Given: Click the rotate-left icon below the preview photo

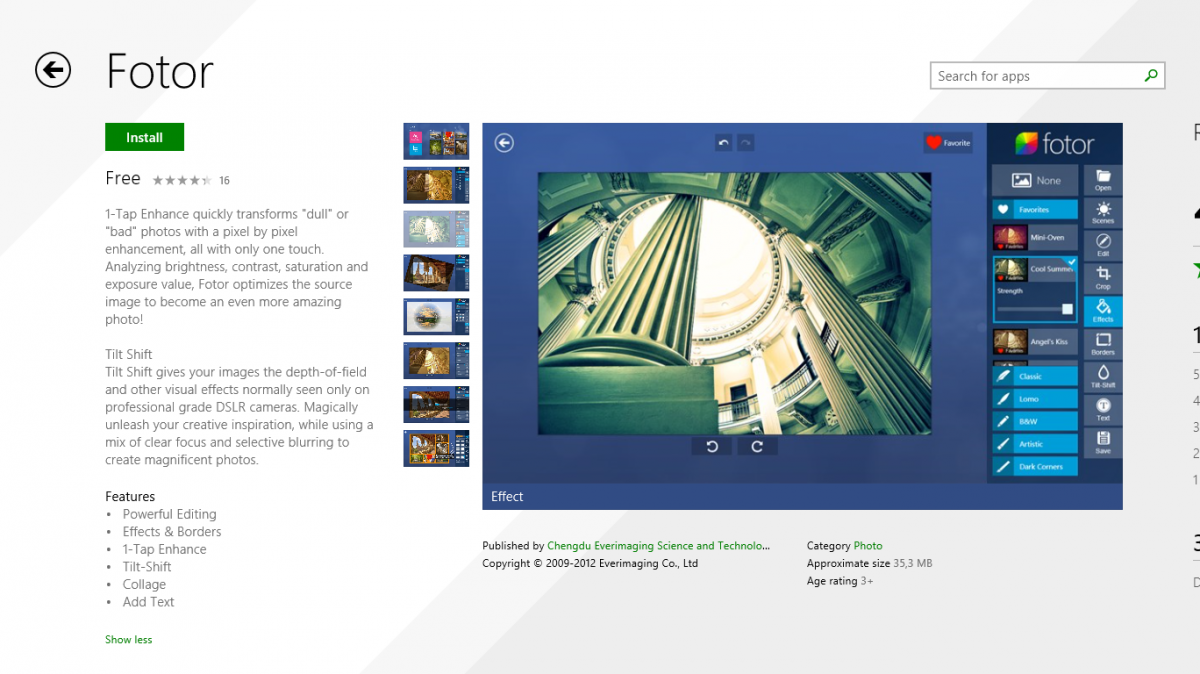Looking at the screenshot, I should 712,446.
